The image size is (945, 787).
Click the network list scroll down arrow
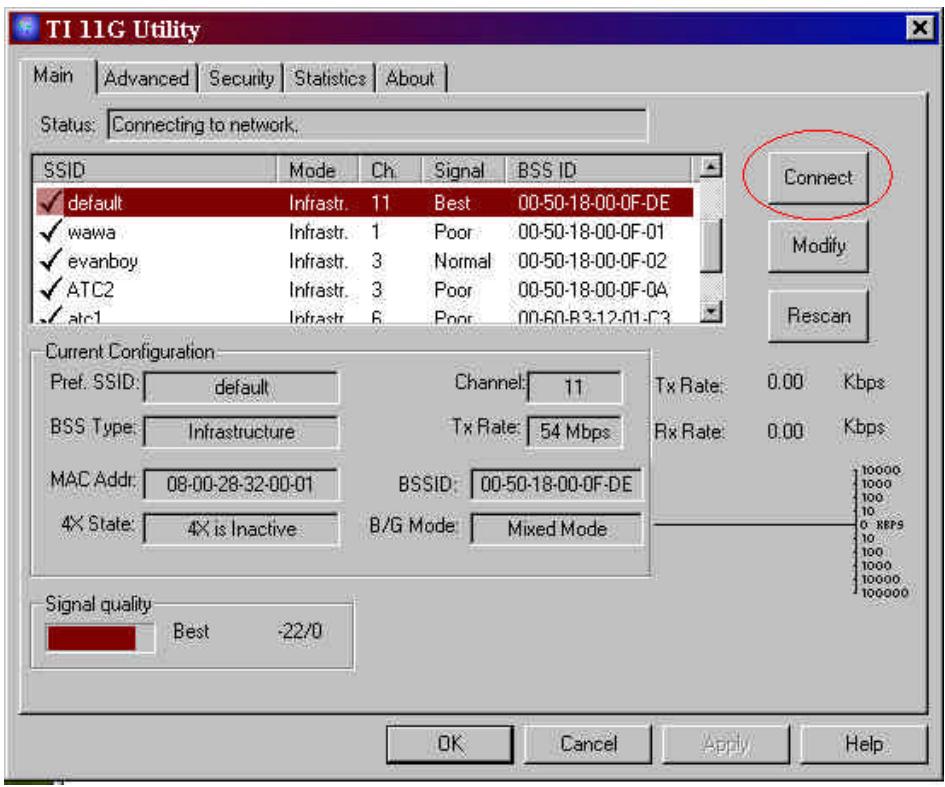tap(712, 312)
